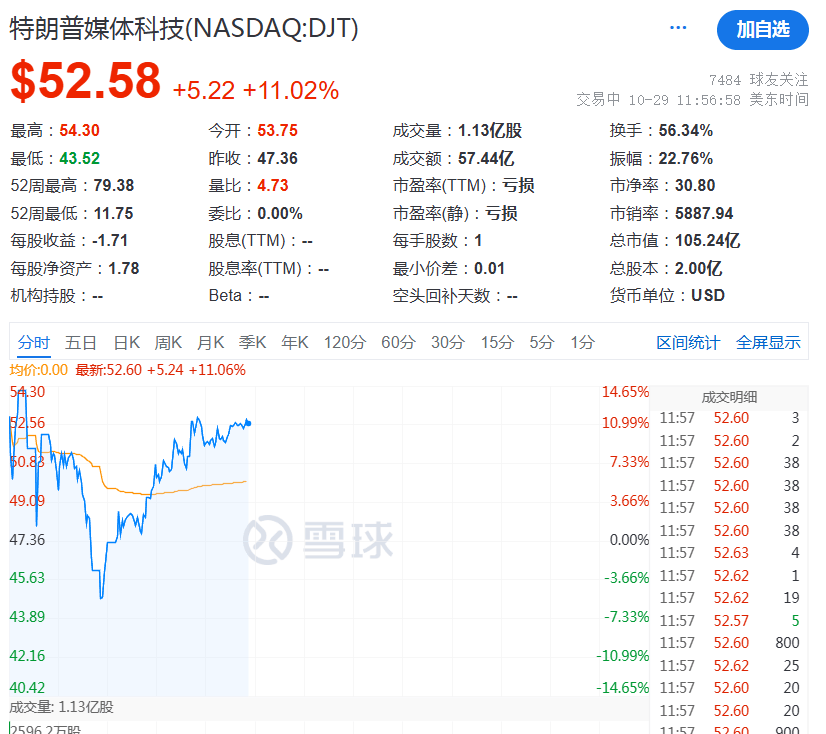Screen dimensions: 826x734
Task: Click the stock title 特朗普媒体科技(NASDAQ:DJT)
Action: (x=184, y=28)
